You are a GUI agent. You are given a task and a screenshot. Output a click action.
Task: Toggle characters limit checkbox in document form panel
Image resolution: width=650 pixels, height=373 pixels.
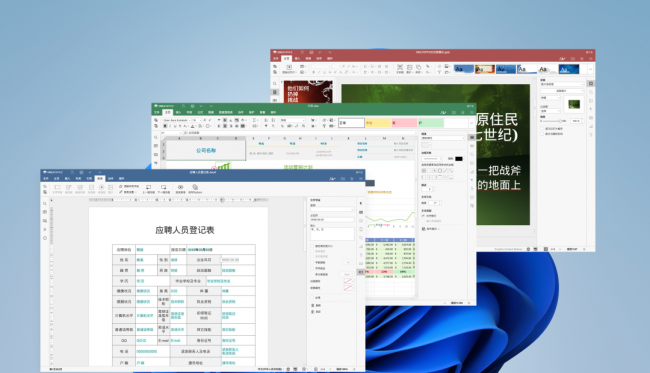[x=312, y=262]
